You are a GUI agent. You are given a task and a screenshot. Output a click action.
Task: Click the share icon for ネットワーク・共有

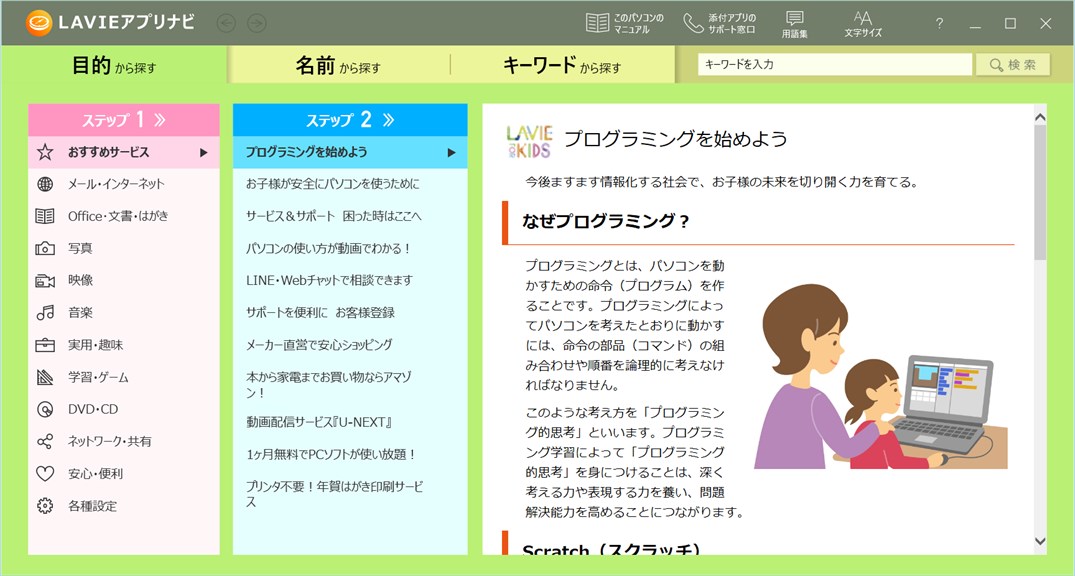(x=45, y=442)
